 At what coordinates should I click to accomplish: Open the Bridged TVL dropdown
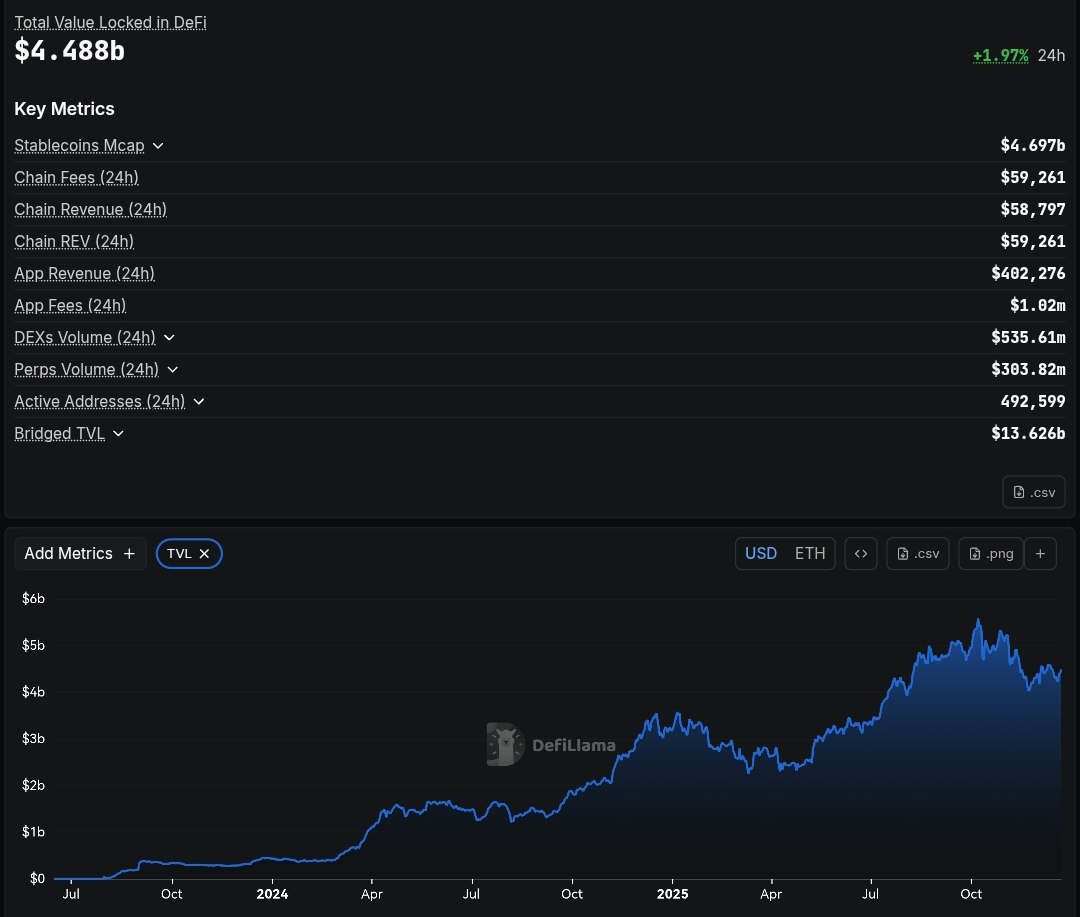point(118,434)
